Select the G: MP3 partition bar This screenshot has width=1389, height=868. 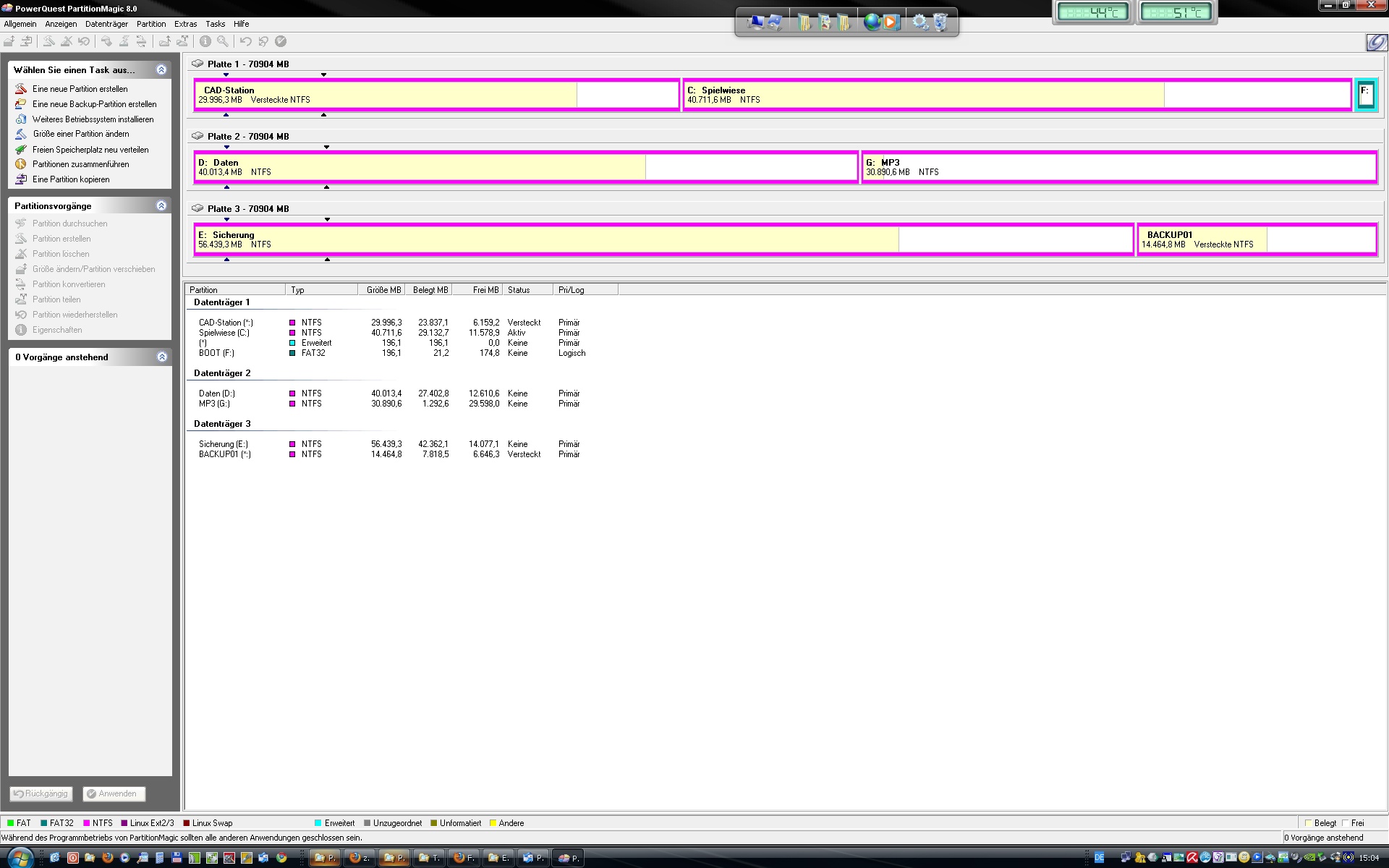pyautogui.click(x=1119, y=167)
